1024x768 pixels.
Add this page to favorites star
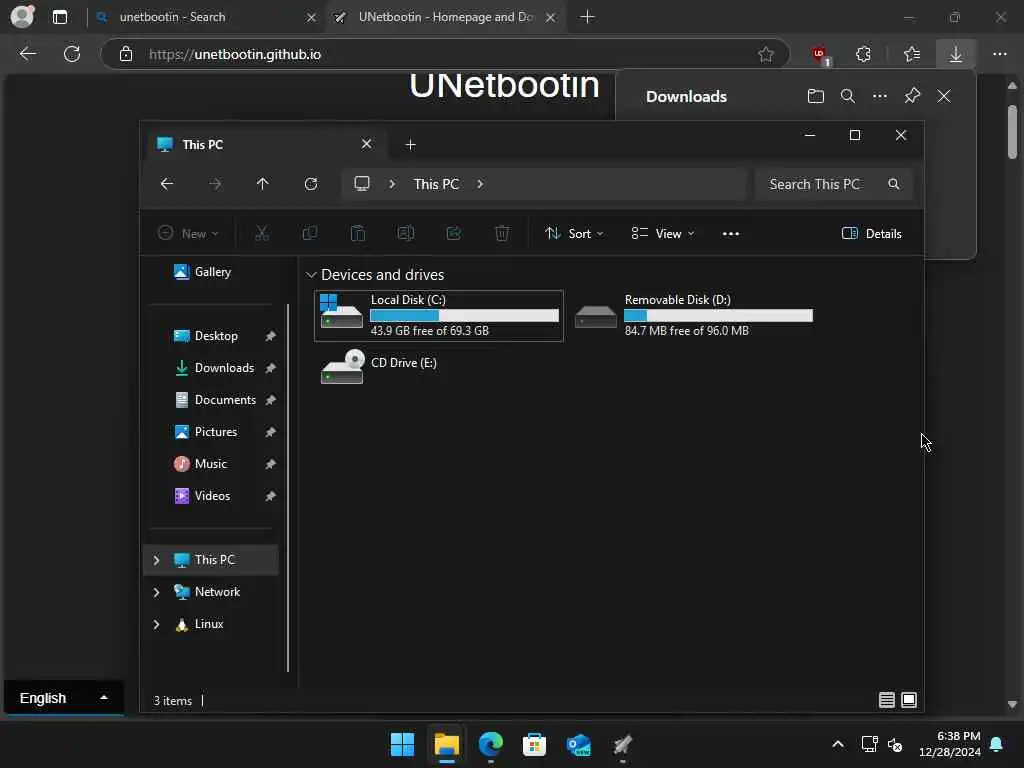(x=766, y=54)
